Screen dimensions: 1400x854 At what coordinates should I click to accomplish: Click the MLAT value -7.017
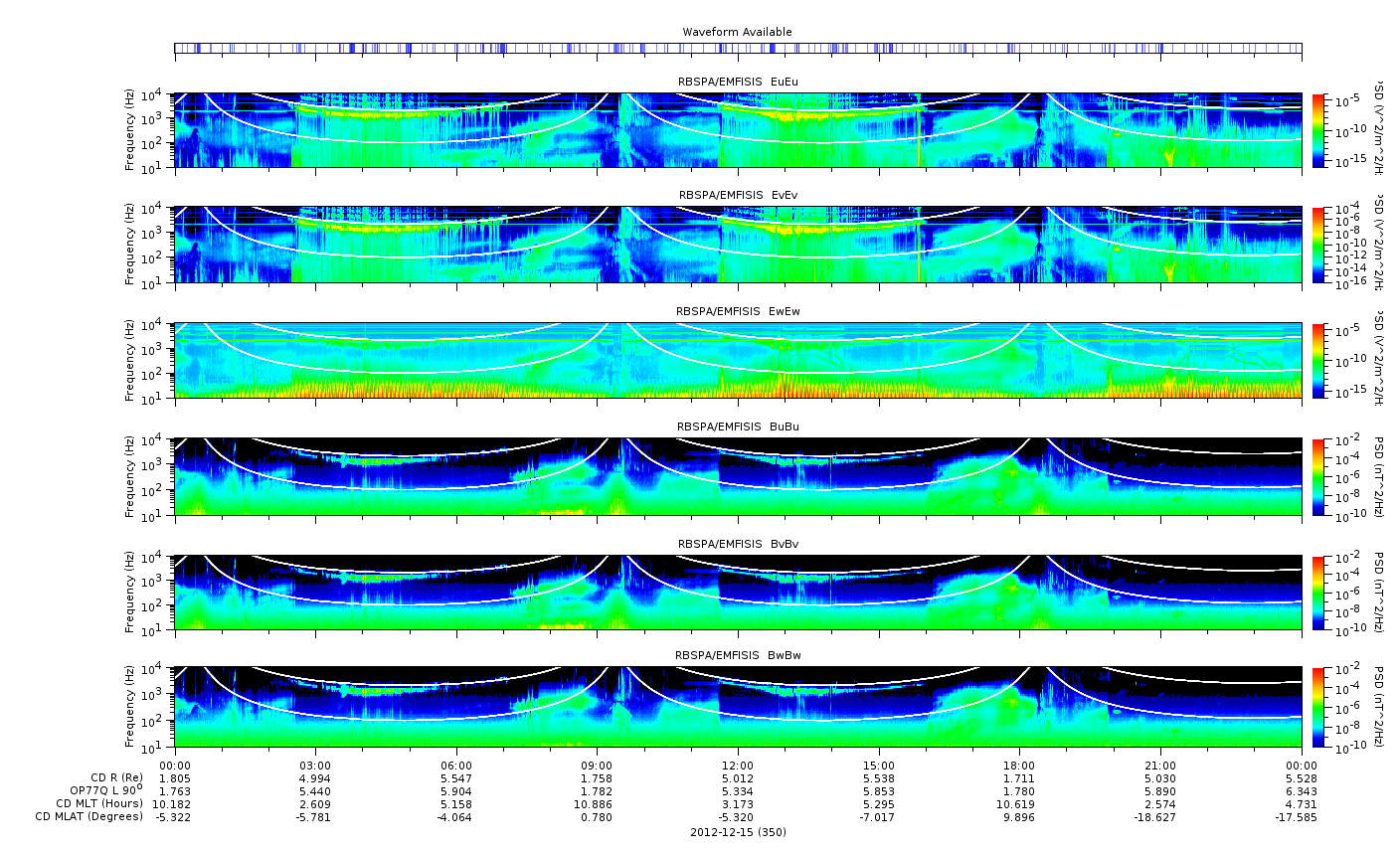point(879,816)
